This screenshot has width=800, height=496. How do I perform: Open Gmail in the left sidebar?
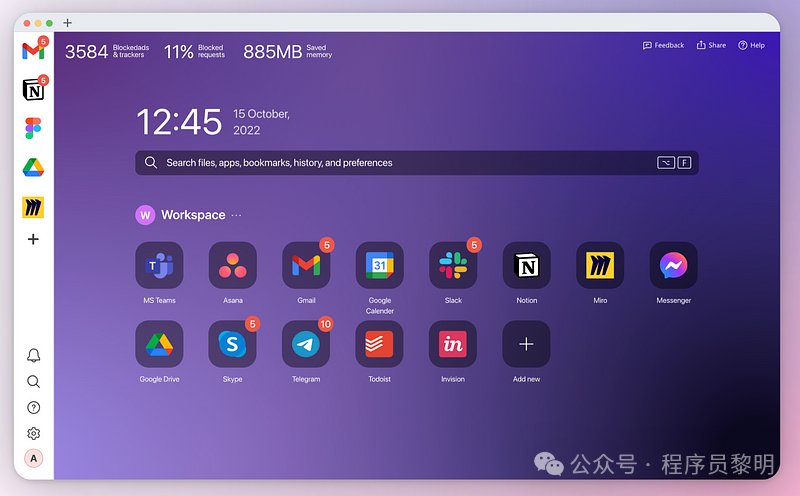pyautogui.click(x=33, y=51)
